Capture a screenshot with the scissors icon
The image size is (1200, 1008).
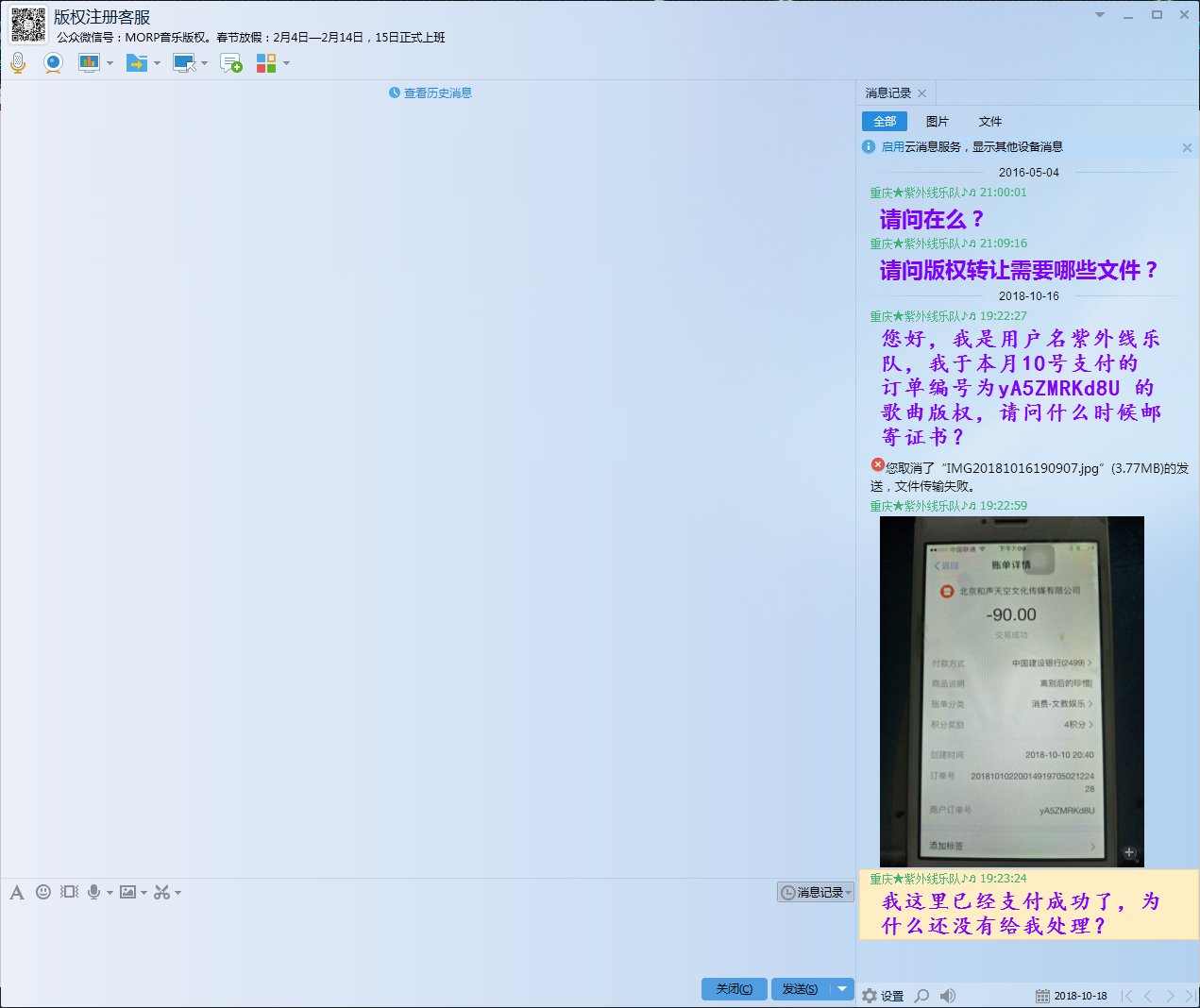(x=161, y=892)
